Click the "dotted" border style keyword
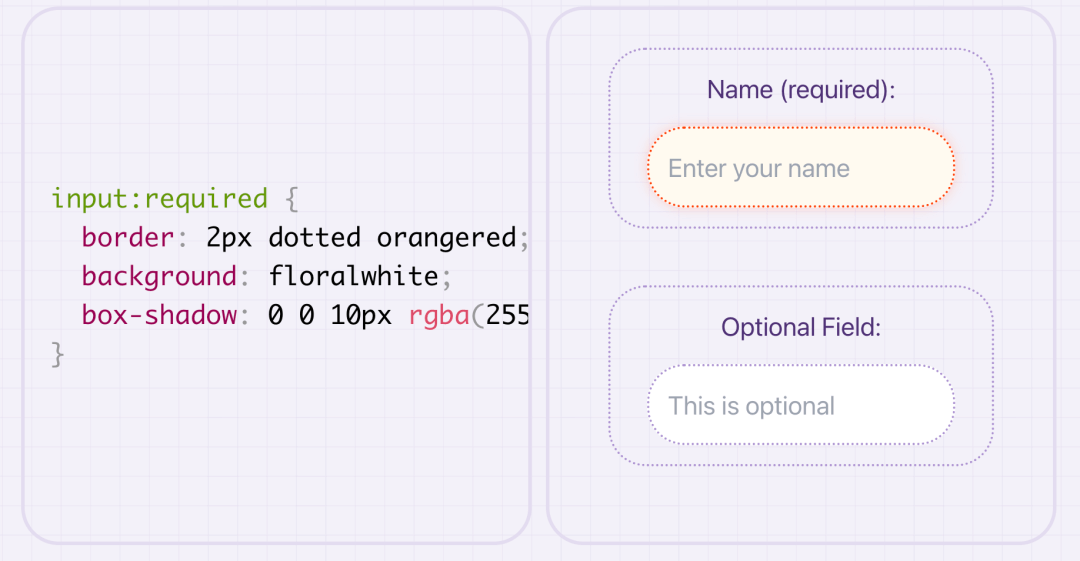The width and height of the screenshot is (1080, 561). pos(314,237)
